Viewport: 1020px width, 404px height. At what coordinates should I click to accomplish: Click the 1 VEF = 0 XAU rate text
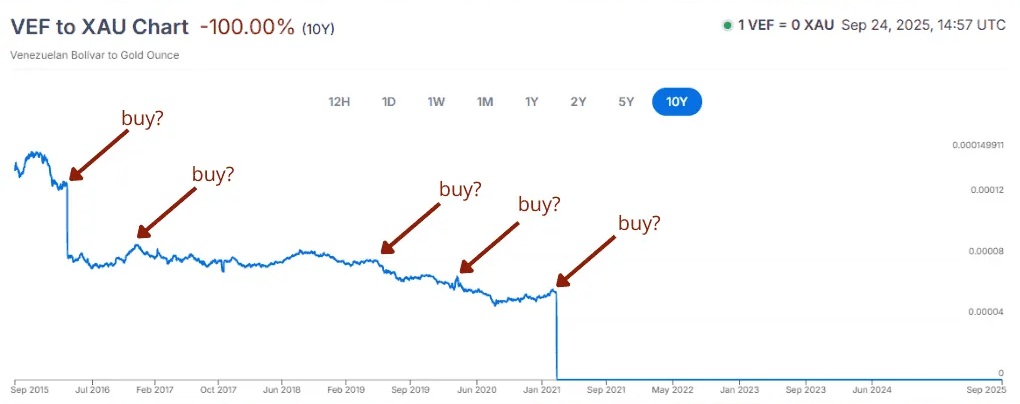click(787, 26)
